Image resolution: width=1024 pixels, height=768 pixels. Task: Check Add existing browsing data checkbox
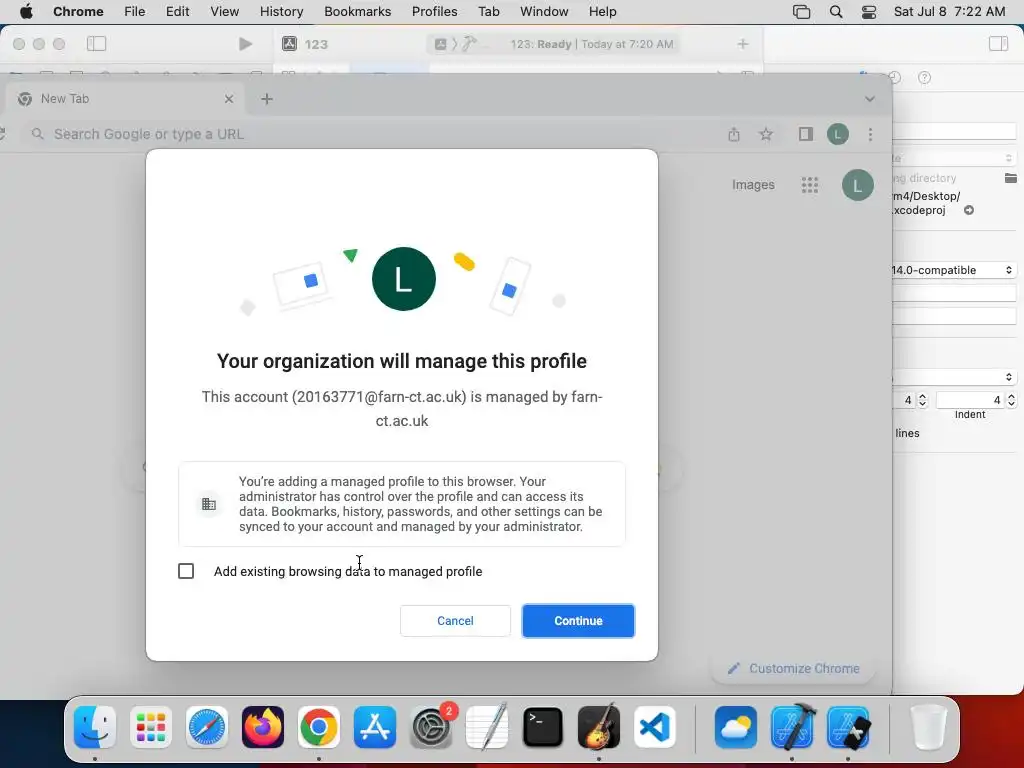click(x=186, y=571)
